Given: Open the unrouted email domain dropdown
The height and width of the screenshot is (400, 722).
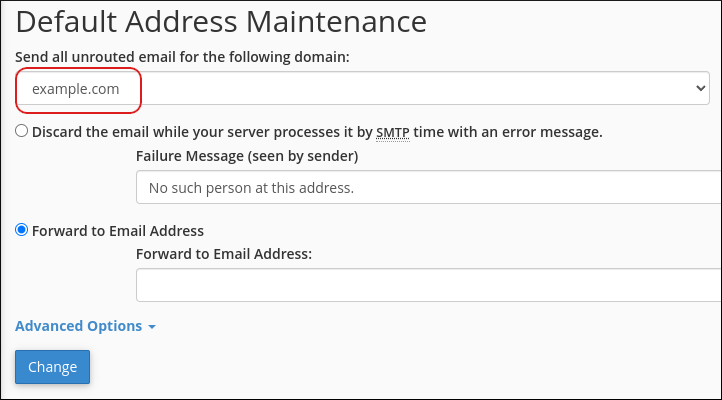Looking at the screenshot, I should [x=400, y=89].
